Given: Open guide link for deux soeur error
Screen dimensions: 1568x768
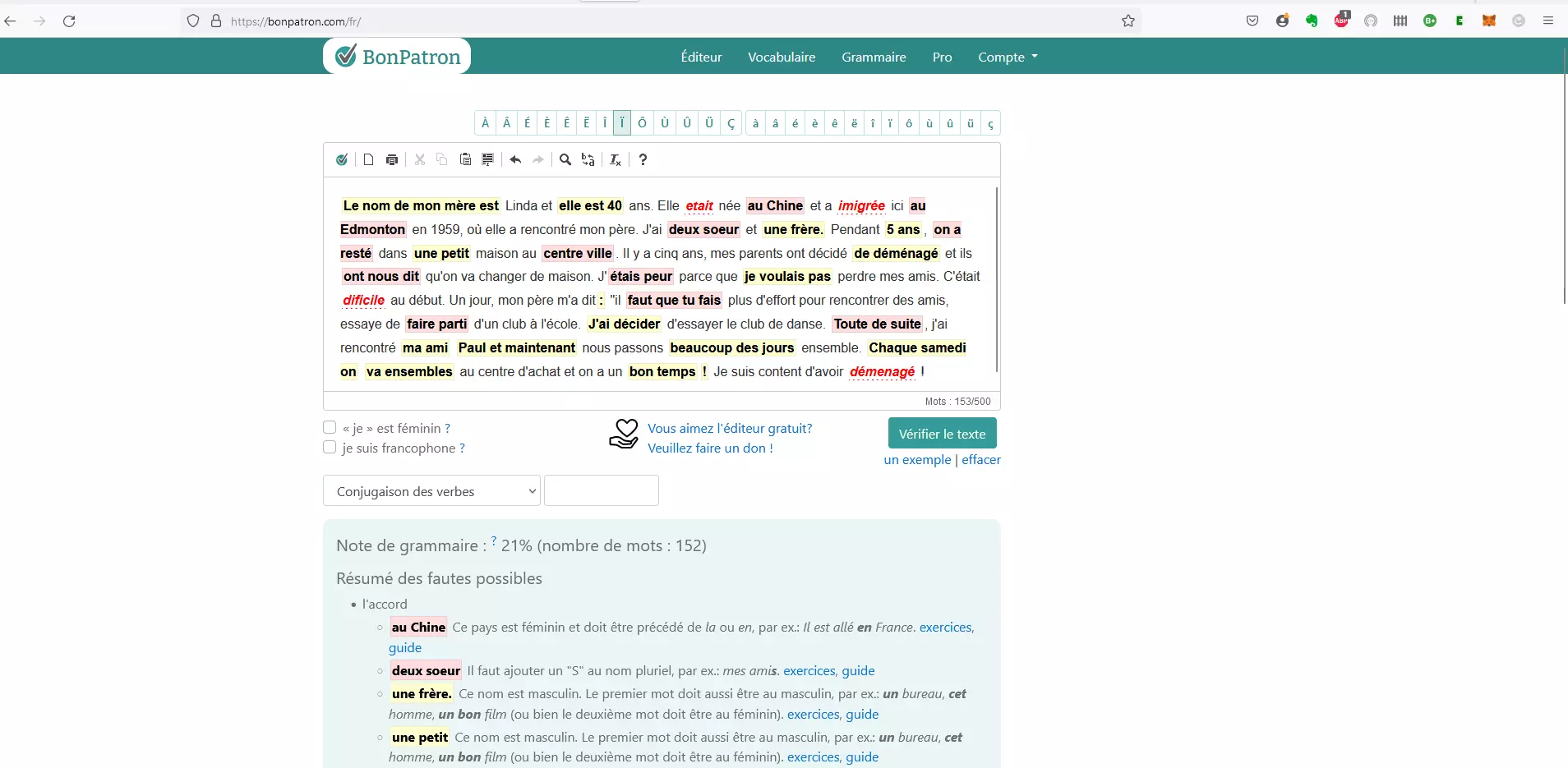Looking at the screenshot, I should (x=858, y=671).
